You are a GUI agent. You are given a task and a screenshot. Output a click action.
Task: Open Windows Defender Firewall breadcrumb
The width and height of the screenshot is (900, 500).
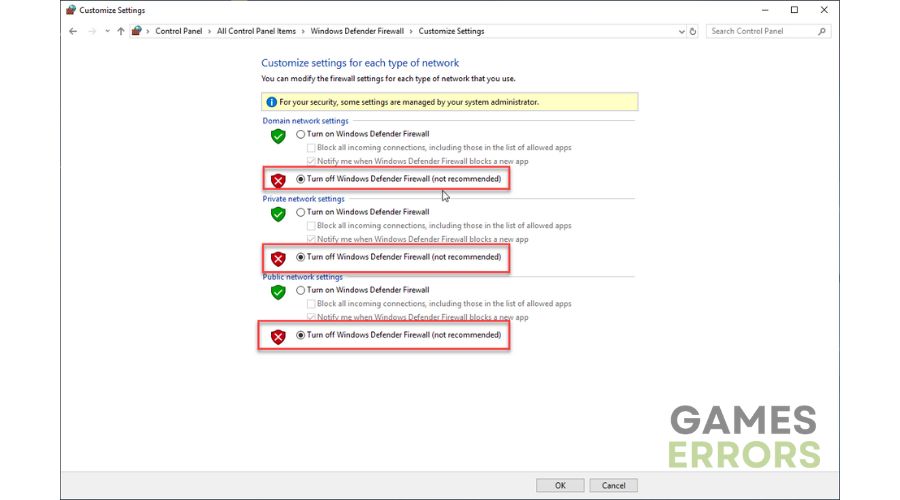click(357, 31)
